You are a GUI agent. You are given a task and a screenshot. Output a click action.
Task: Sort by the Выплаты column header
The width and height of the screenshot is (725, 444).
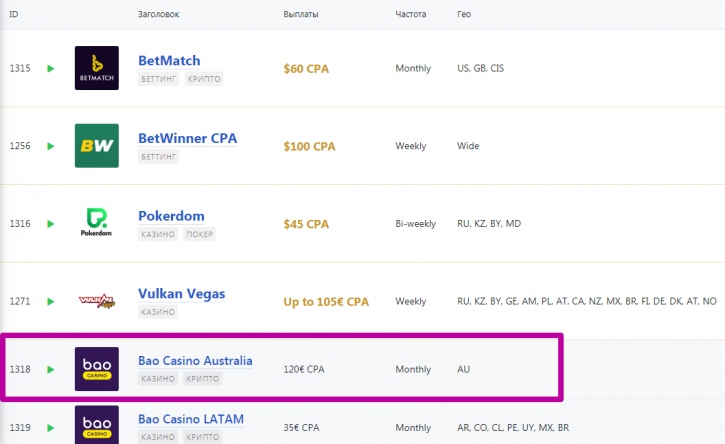tap(301, 14)
